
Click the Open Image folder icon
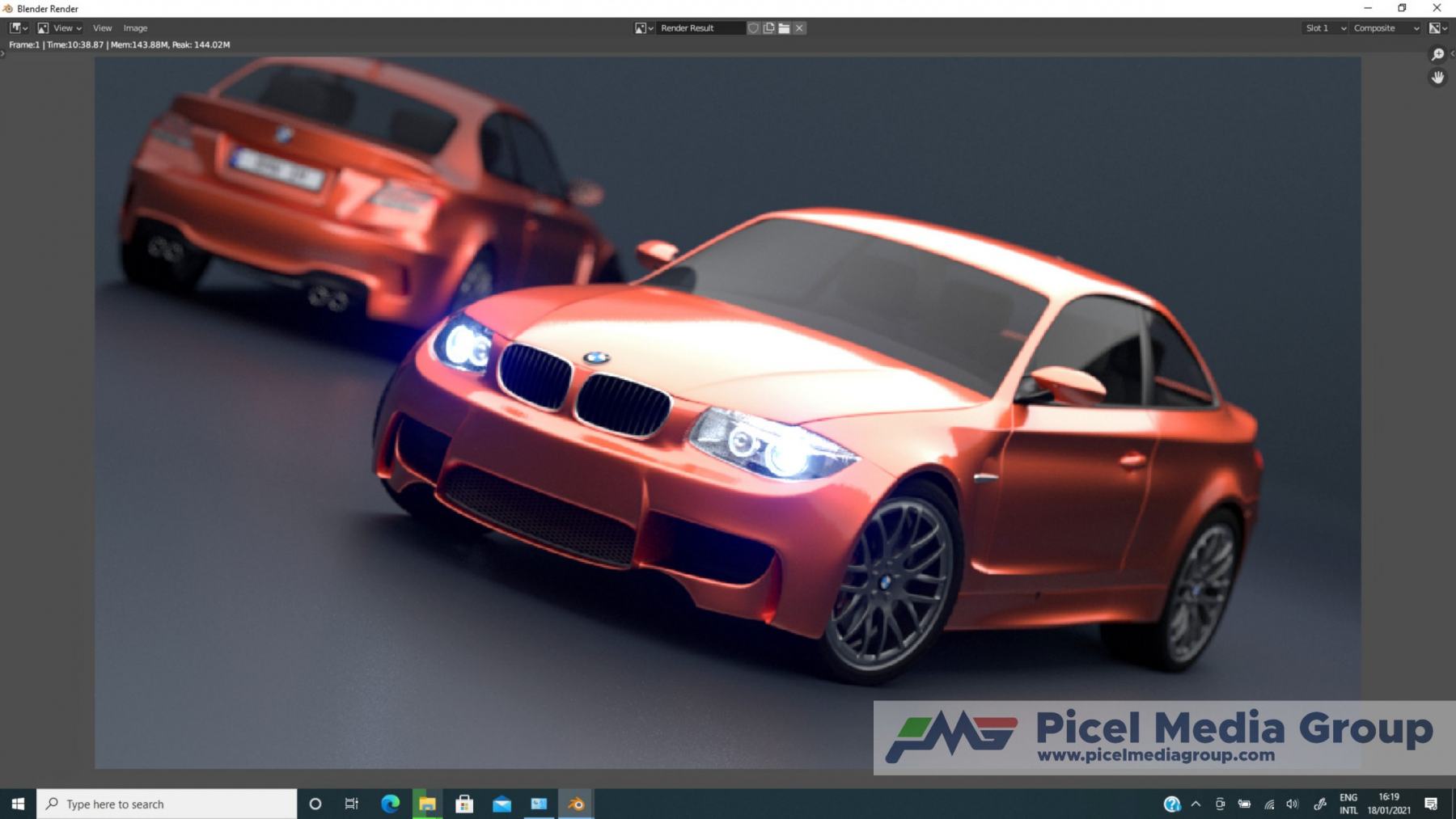point(784,28)
